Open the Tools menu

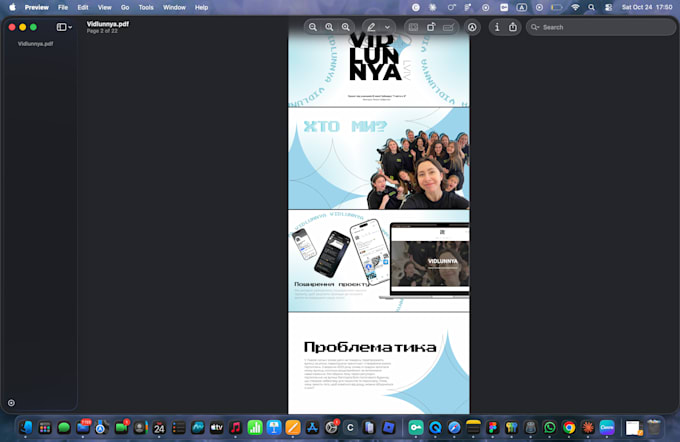click(146, 7)
